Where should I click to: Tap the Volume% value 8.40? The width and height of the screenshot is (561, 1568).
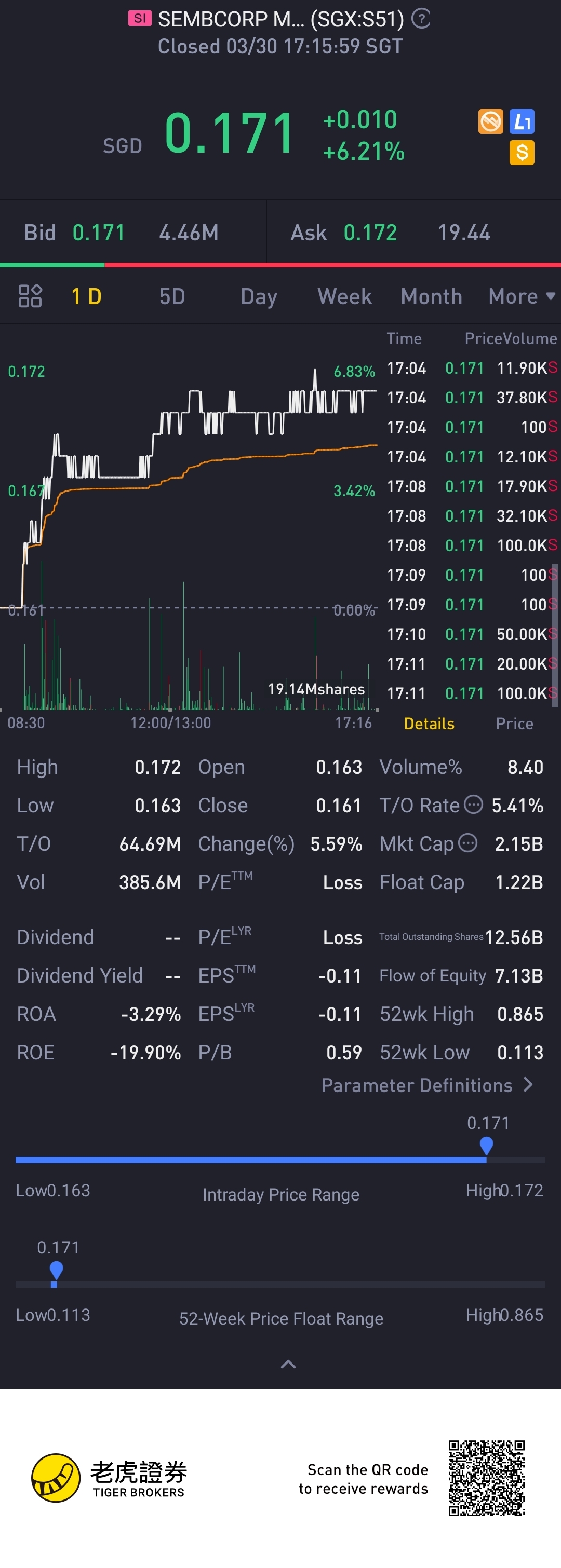[525, 767]
